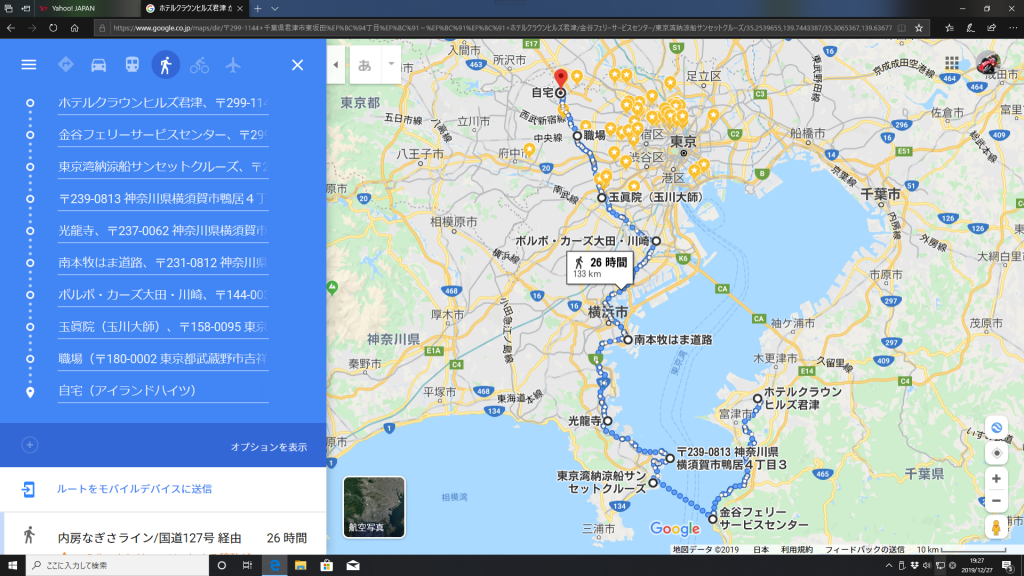Switch to flight directions mode
The height and width of the screenshot is (576, 1024).
click(x=233, y=65)
